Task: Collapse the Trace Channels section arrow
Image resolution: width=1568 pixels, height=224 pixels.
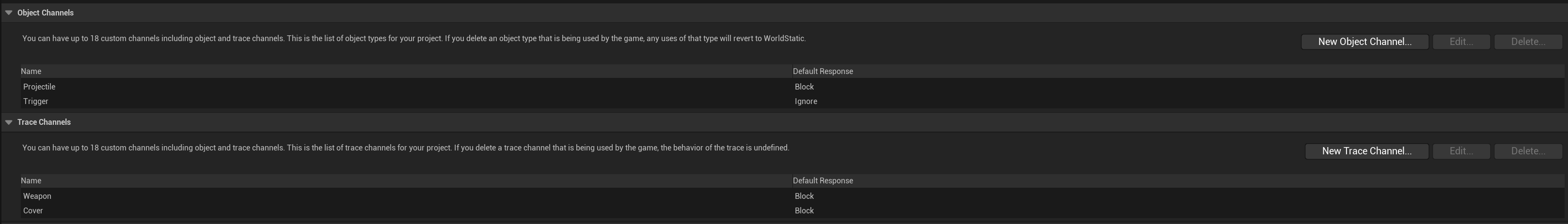Action: click(x=9, y=122)
